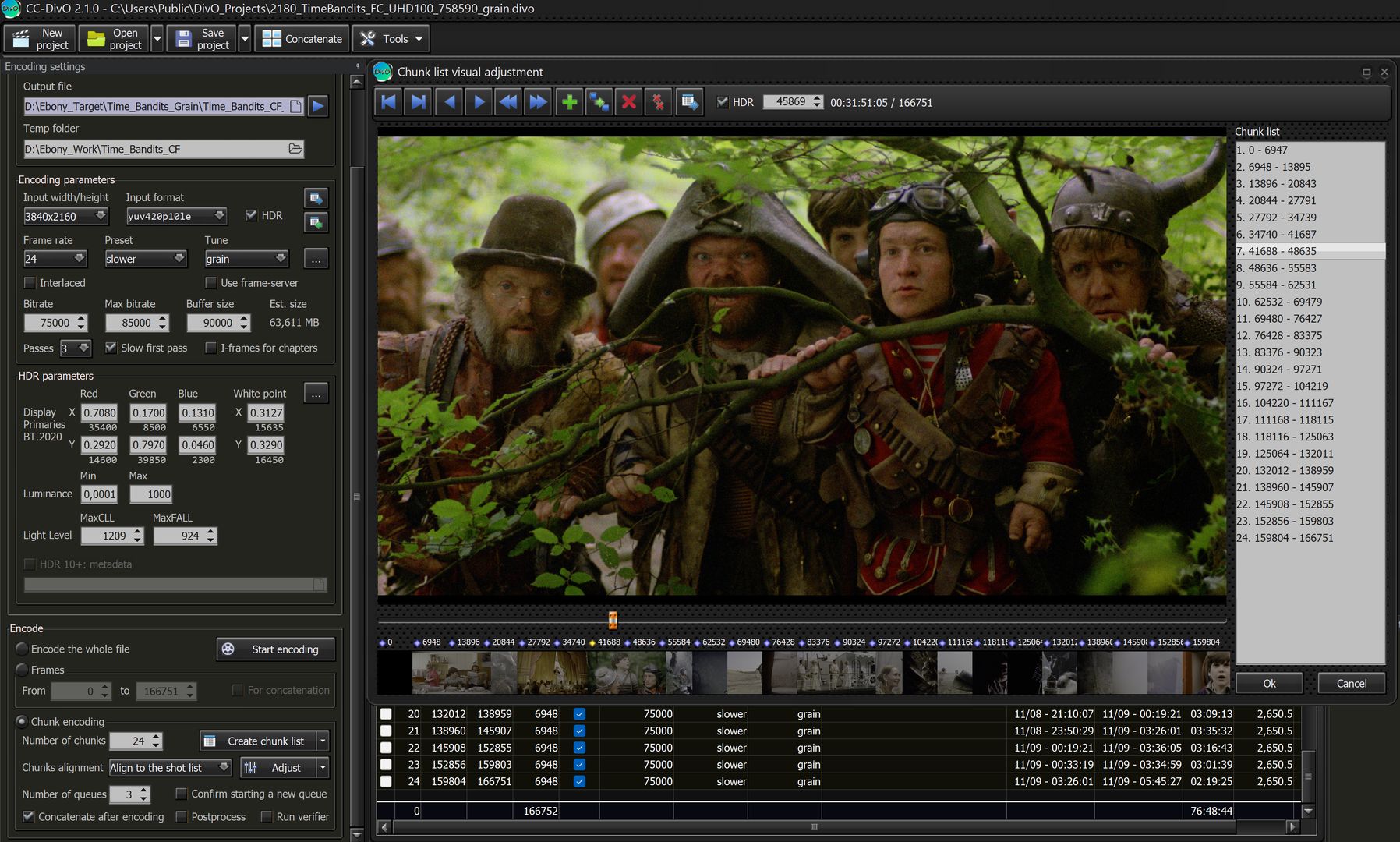Viewport: 1400px width, 842px height.
Task: Click the New project button
Action: click(x=41, y=38)
